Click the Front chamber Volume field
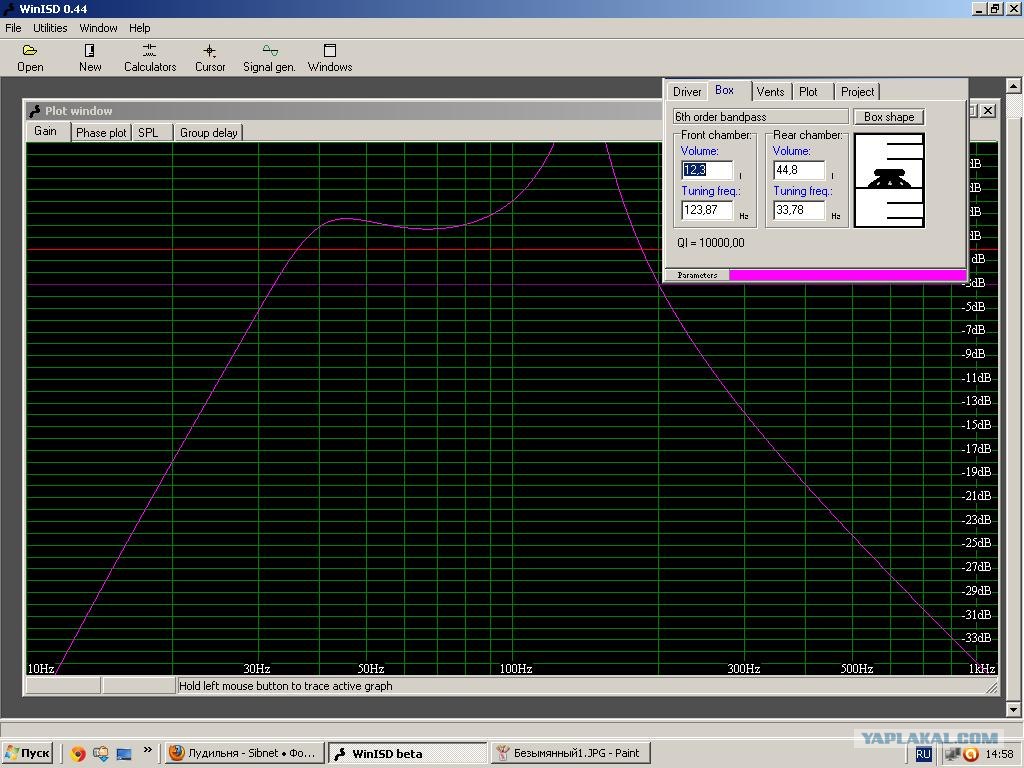Viewport: 1024px width, 768px height. pos(707,170)
